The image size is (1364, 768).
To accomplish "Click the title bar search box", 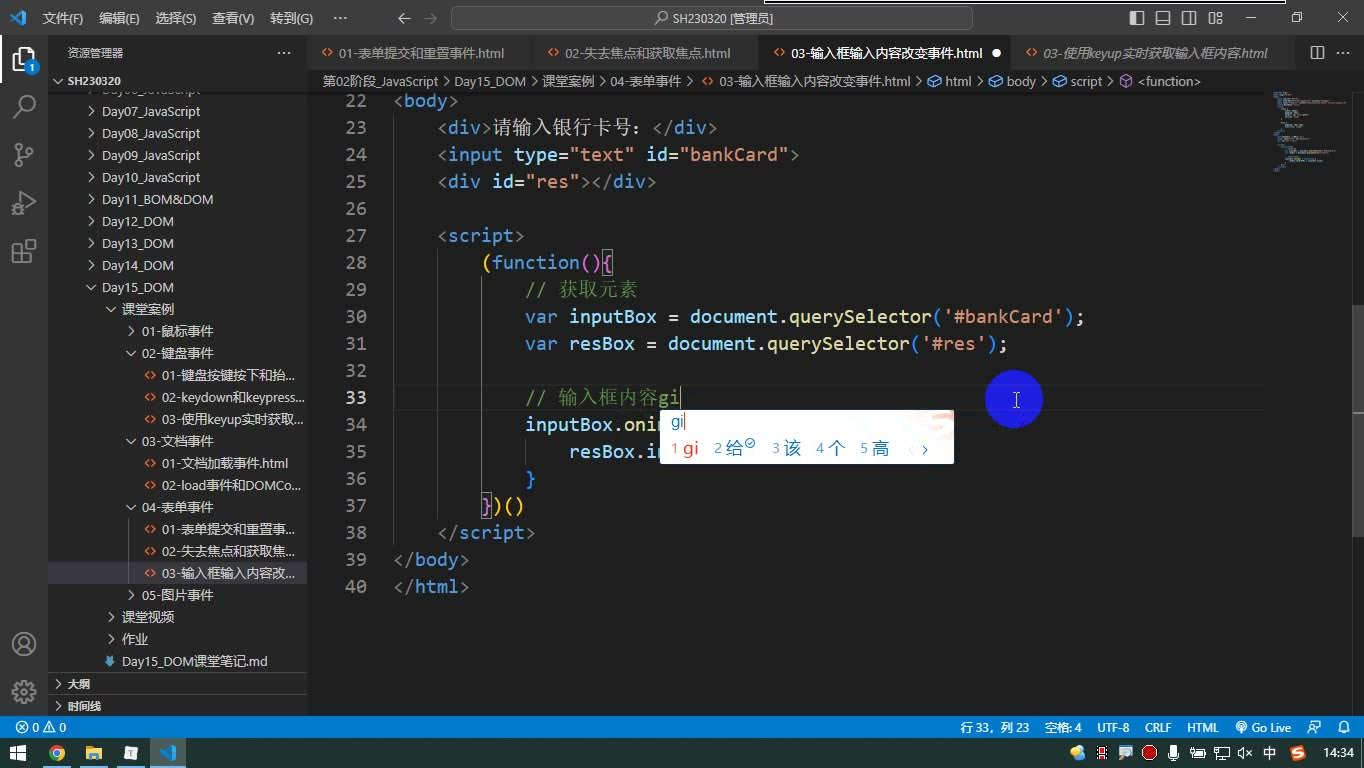I will click(712, 18).
